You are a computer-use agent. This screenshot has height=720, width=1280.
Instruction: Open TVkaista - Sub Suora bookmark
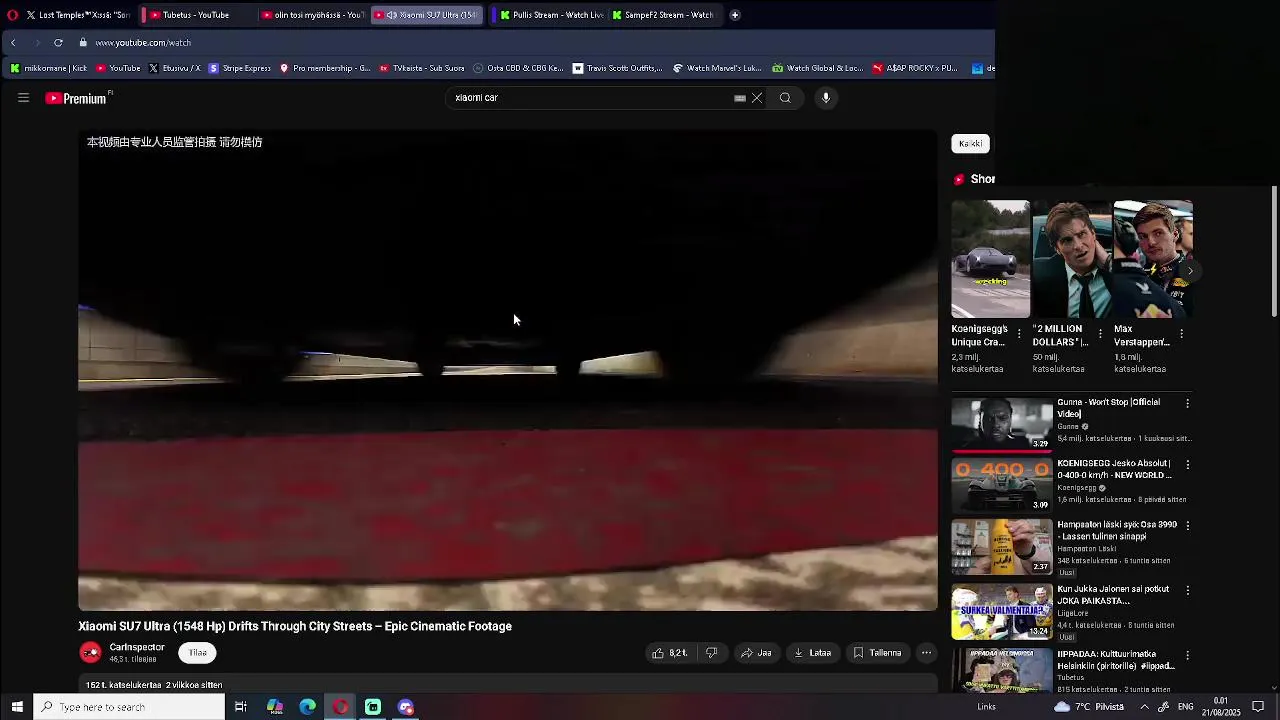[421, 68]
